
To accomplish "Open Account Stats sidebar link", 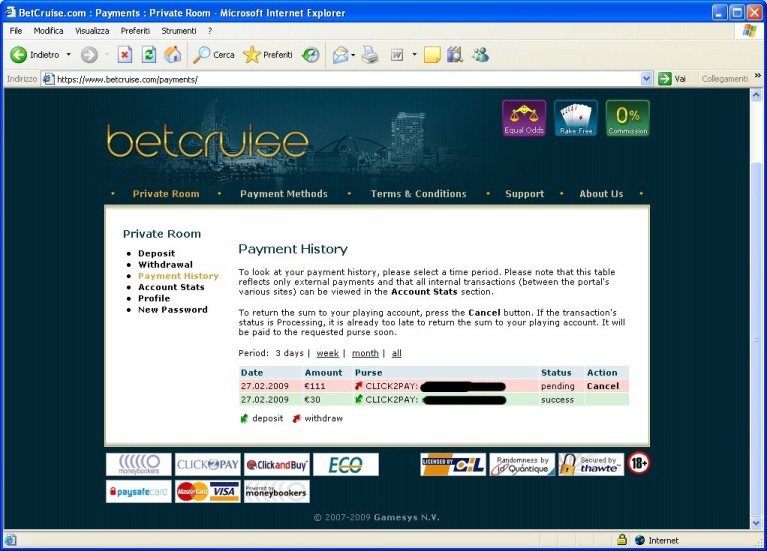I will tap(171, 287).
